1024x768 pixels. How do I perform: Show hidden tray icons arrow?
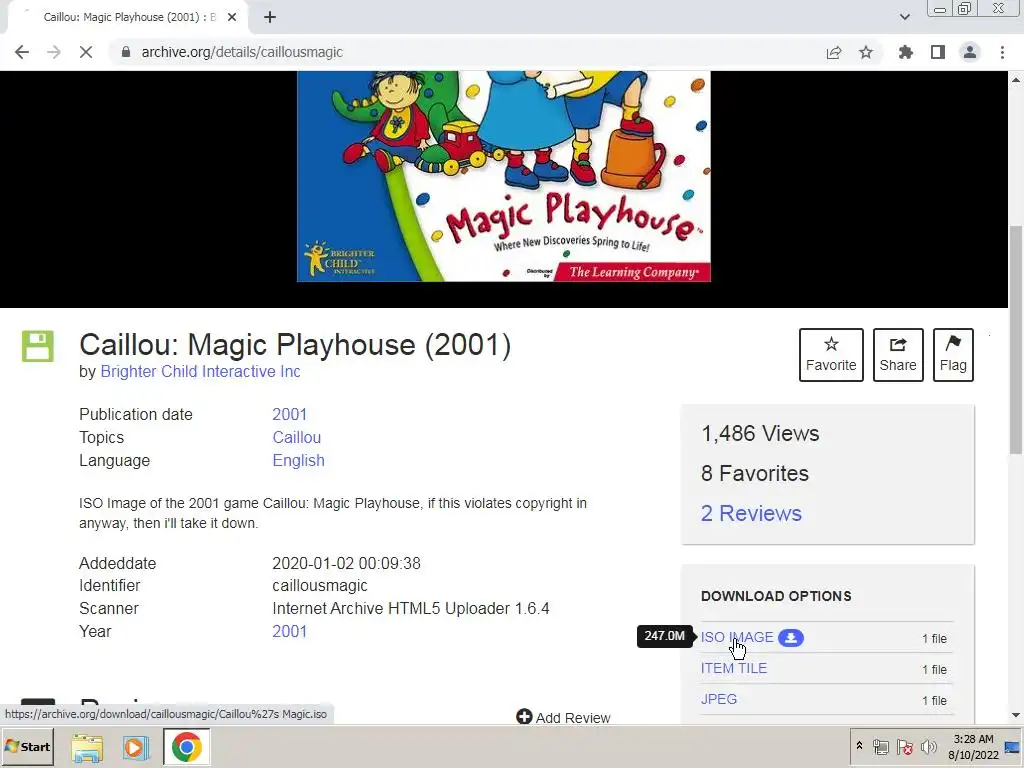859,746
